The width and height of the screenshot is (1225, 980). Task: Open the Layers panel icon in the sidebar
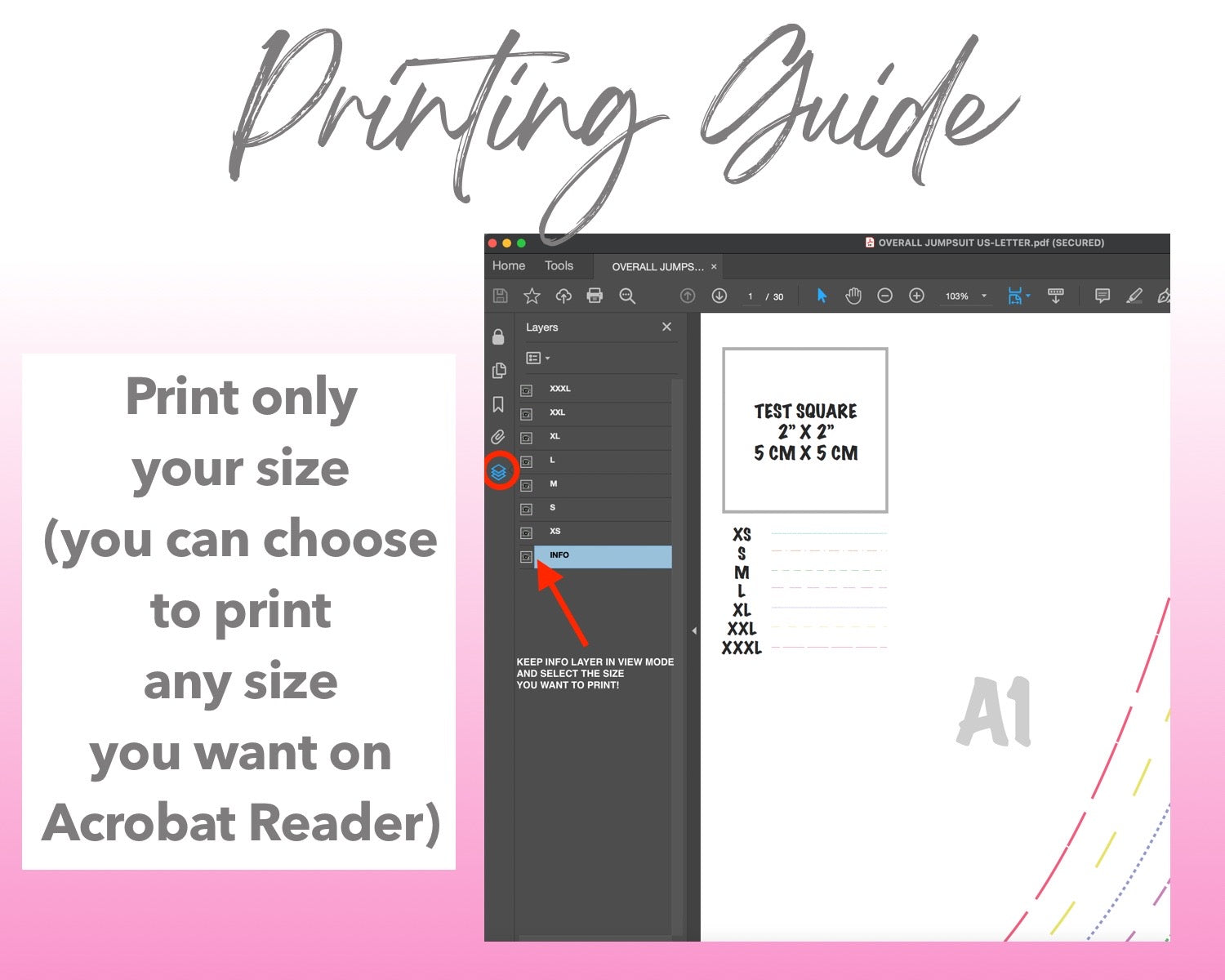coord(498,471)
